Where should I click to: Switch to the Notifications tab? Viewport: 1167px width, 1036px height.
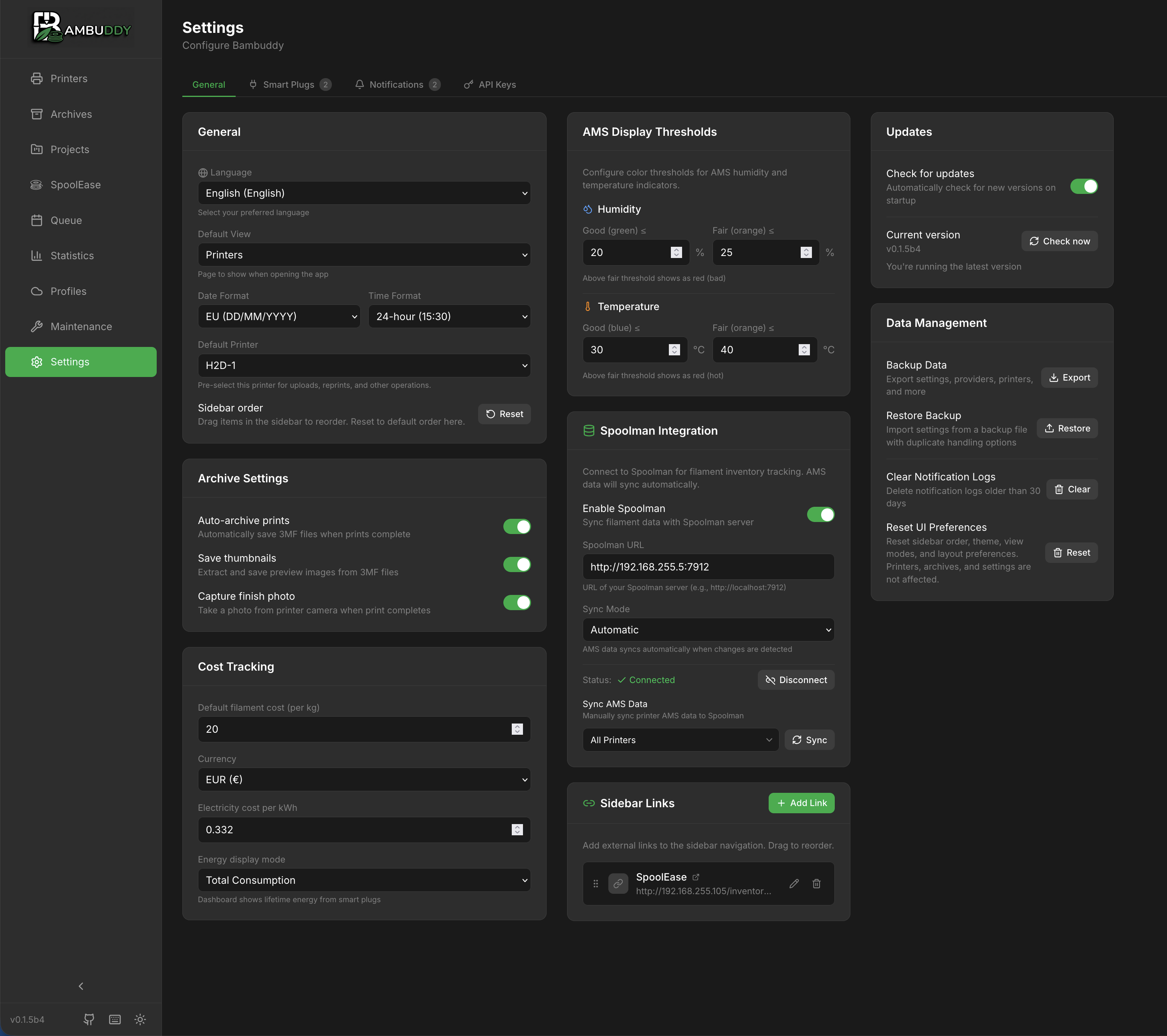click(x=398, y=85)
